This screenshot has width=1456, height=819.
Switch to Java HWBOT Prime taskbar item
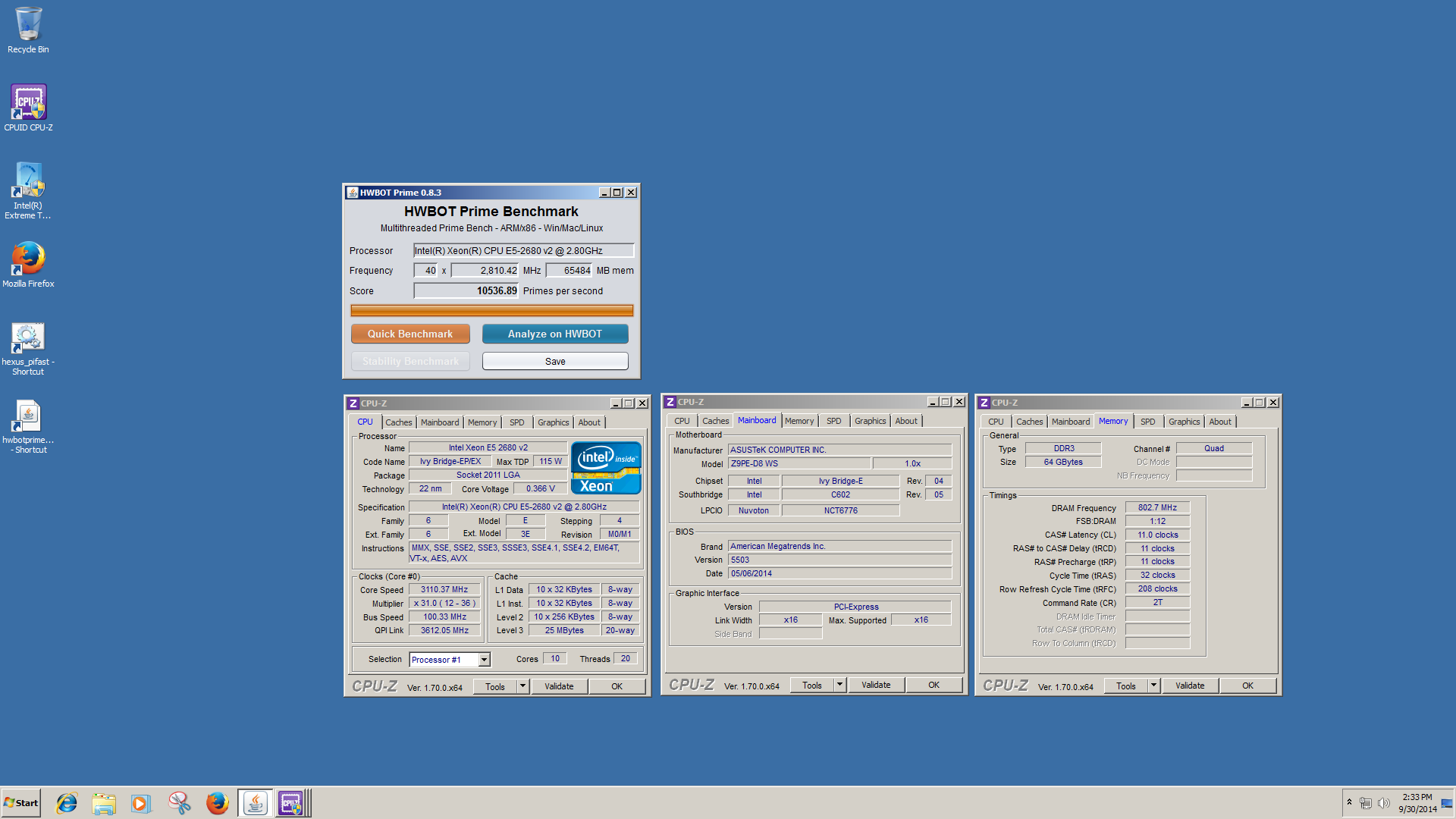(255, 803)
